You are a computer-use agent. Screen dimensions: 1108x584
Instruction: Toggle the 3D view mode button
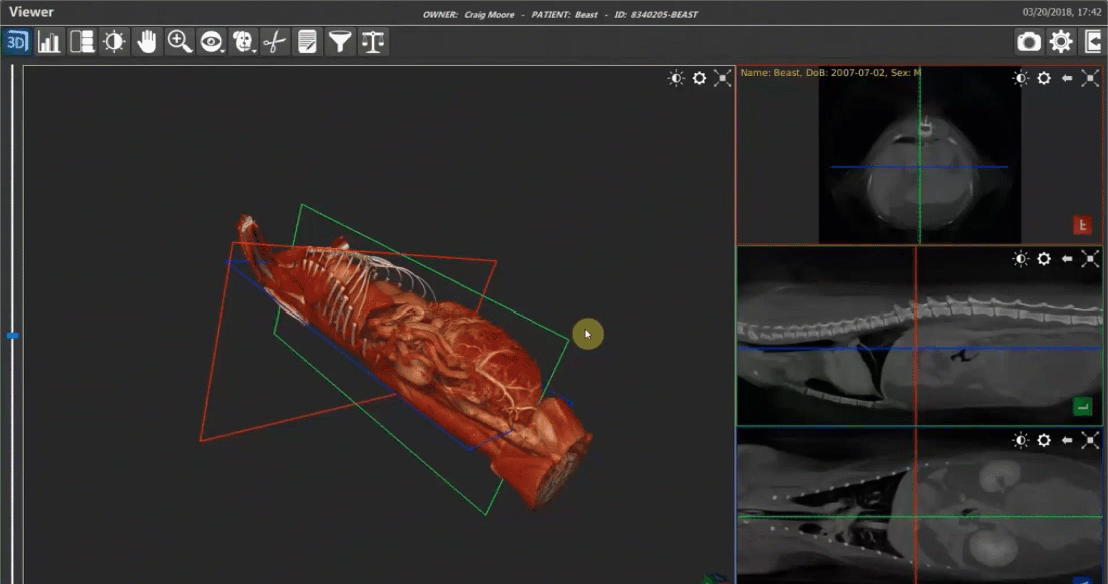(x=17, y=42)
